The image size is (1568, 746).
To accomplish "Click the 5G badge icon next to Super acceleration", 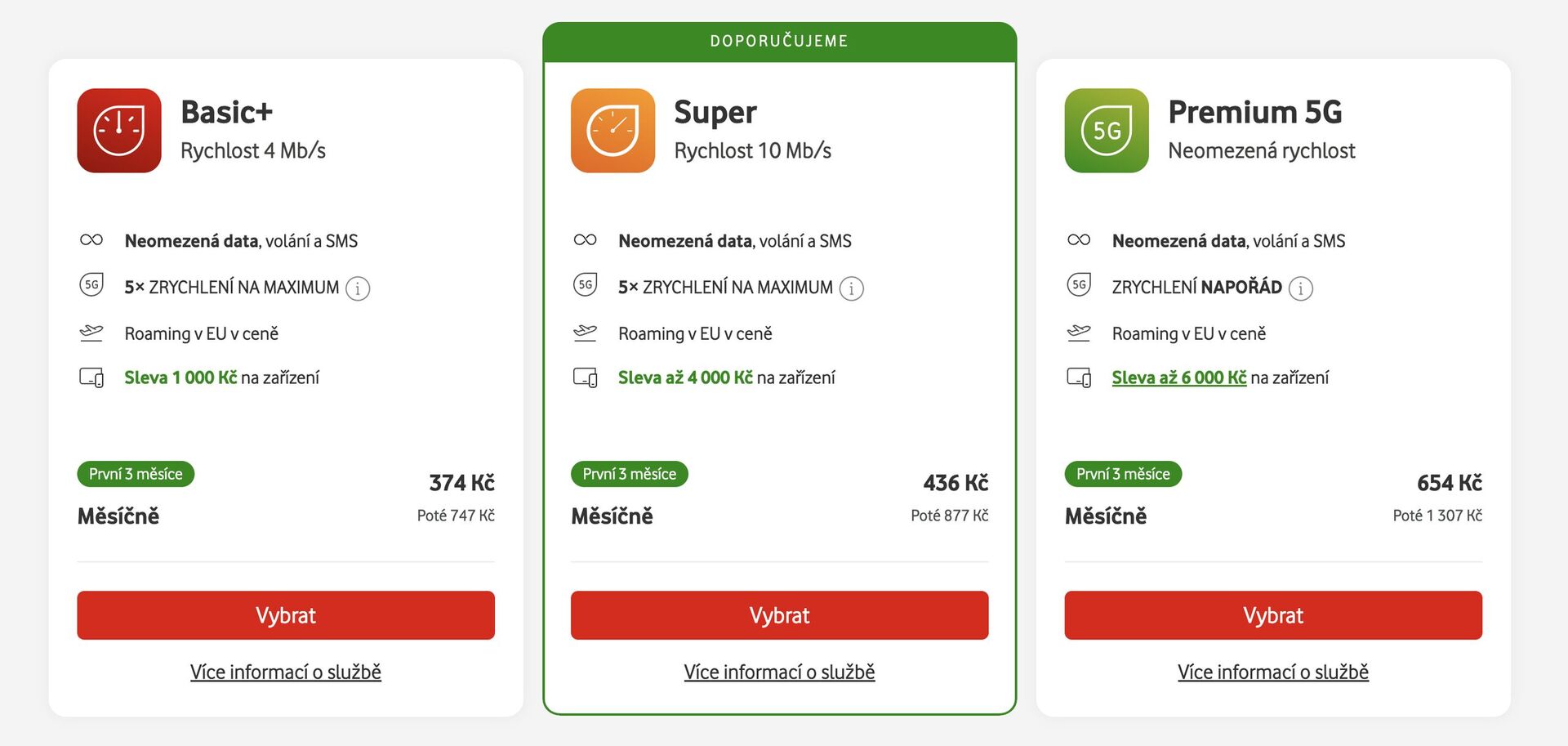I will coord(585,286).
